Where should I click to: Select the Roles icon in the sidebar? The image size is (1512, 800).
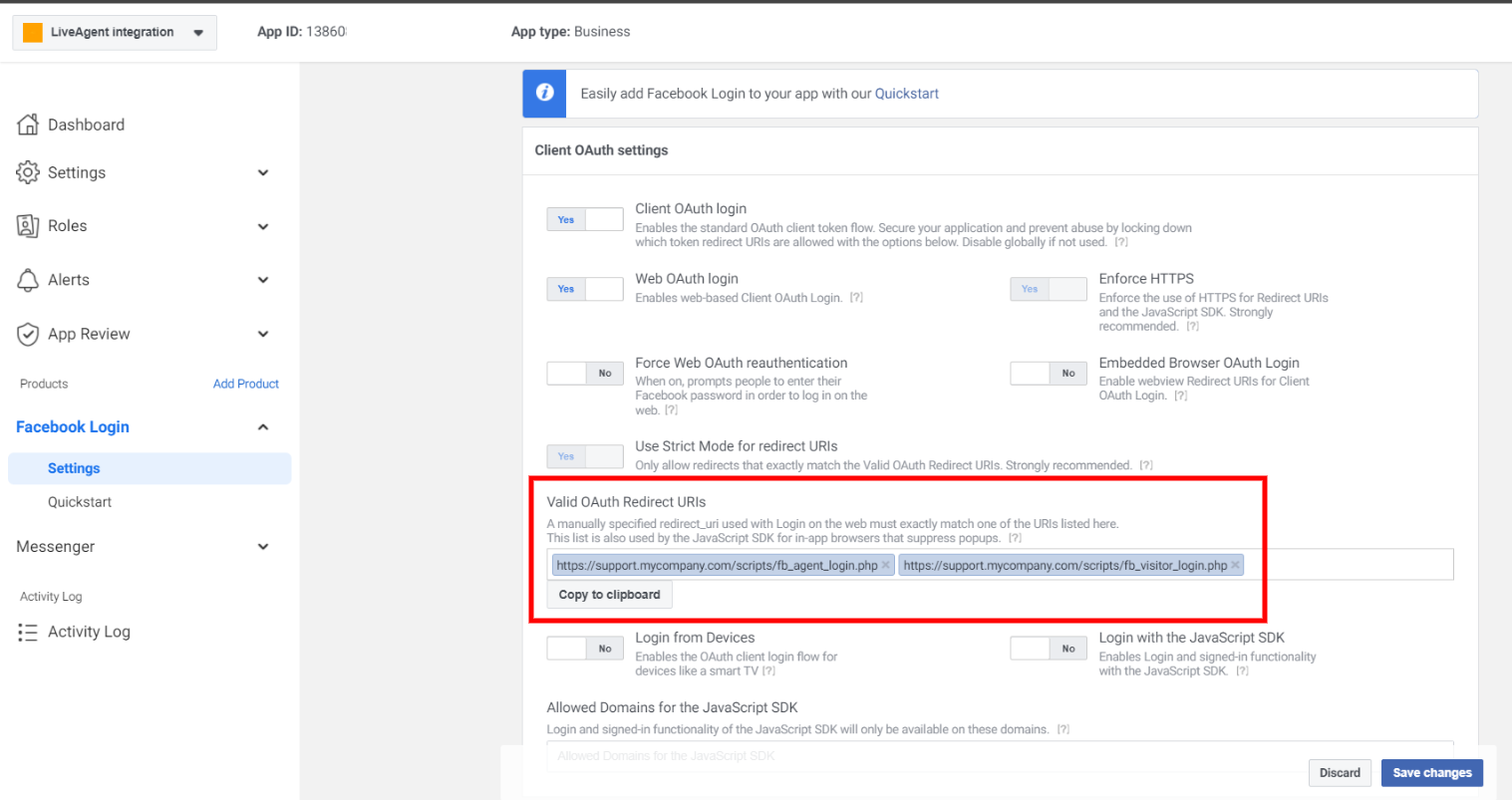click(x=30, y=225)
